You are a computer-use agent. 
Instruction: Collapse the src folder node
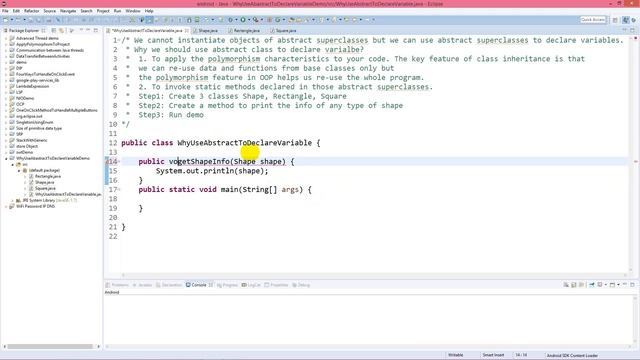[13, 164]
